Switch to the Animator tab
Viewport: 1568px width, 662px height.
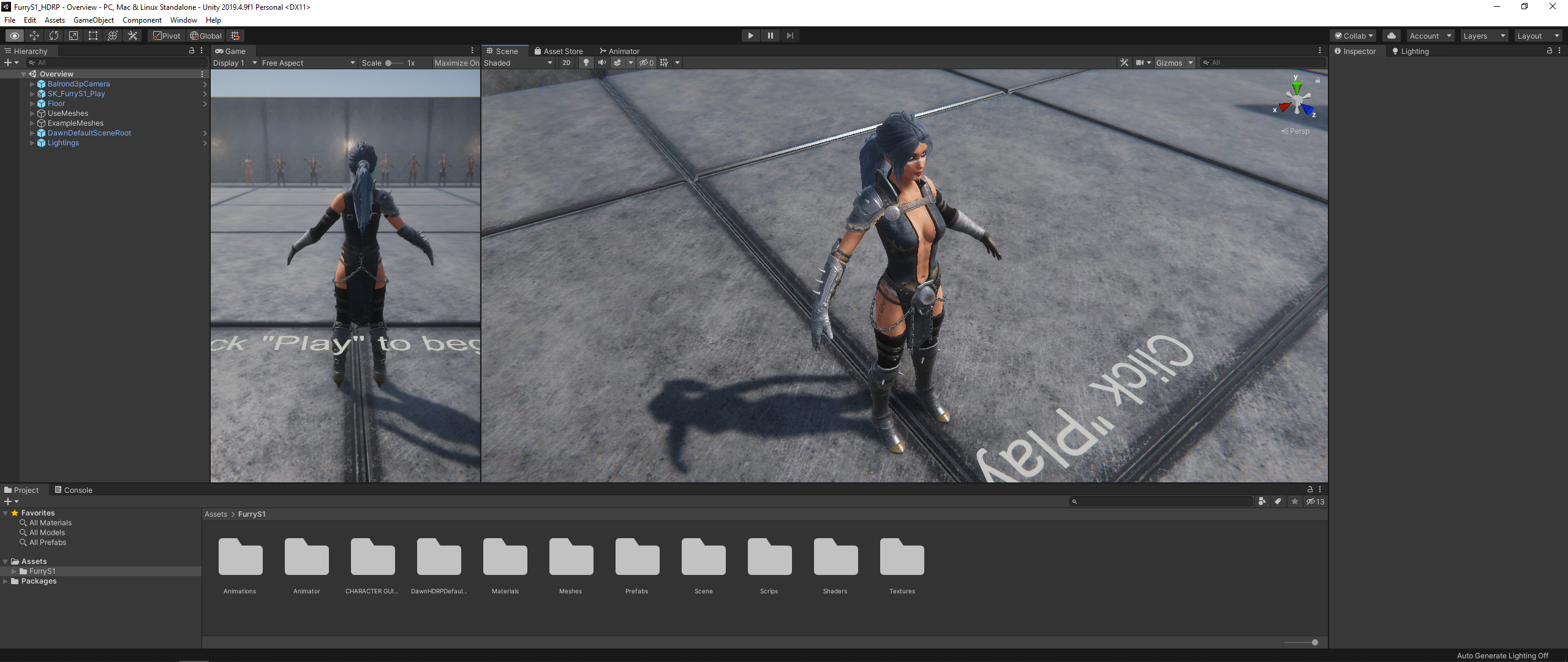point(619,51)
